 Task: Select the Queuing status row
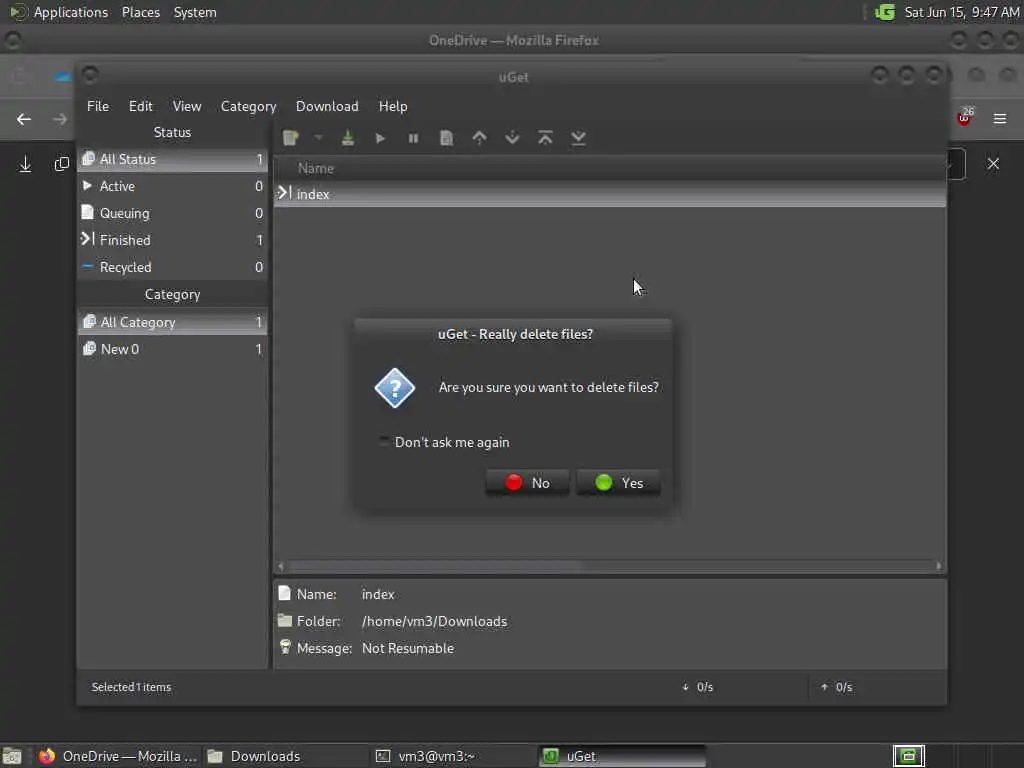172,213
